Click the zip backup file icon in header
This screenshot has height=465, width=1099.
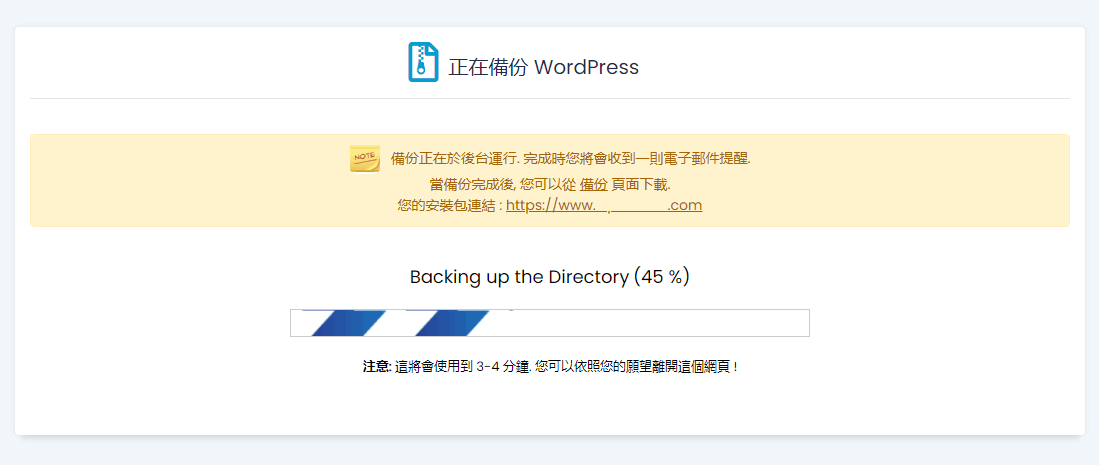click(423, 63)
